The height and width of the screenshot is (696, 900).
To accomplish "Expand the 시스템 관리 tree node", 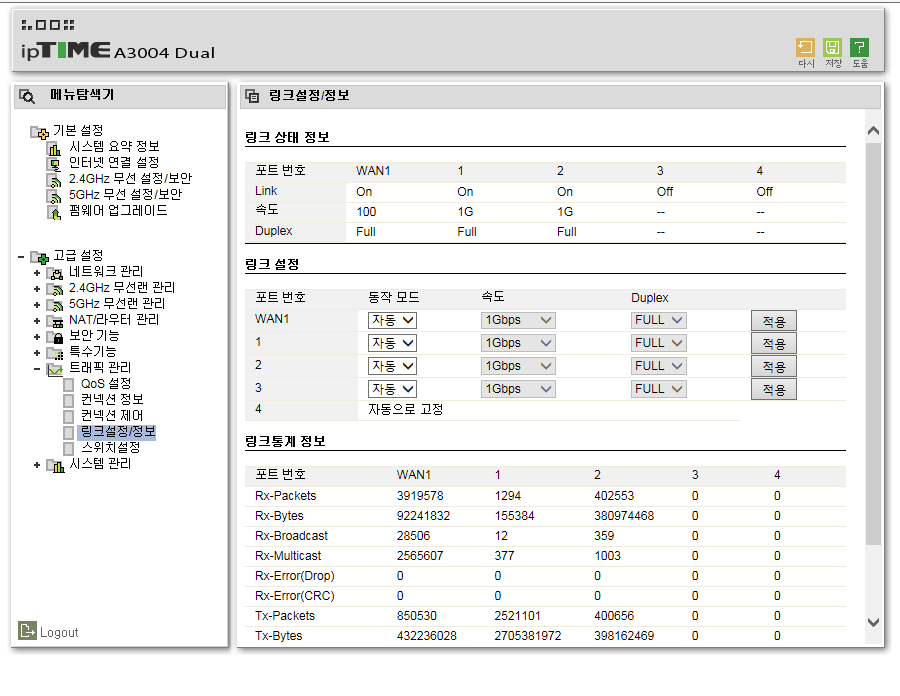I will coord(37,465).
